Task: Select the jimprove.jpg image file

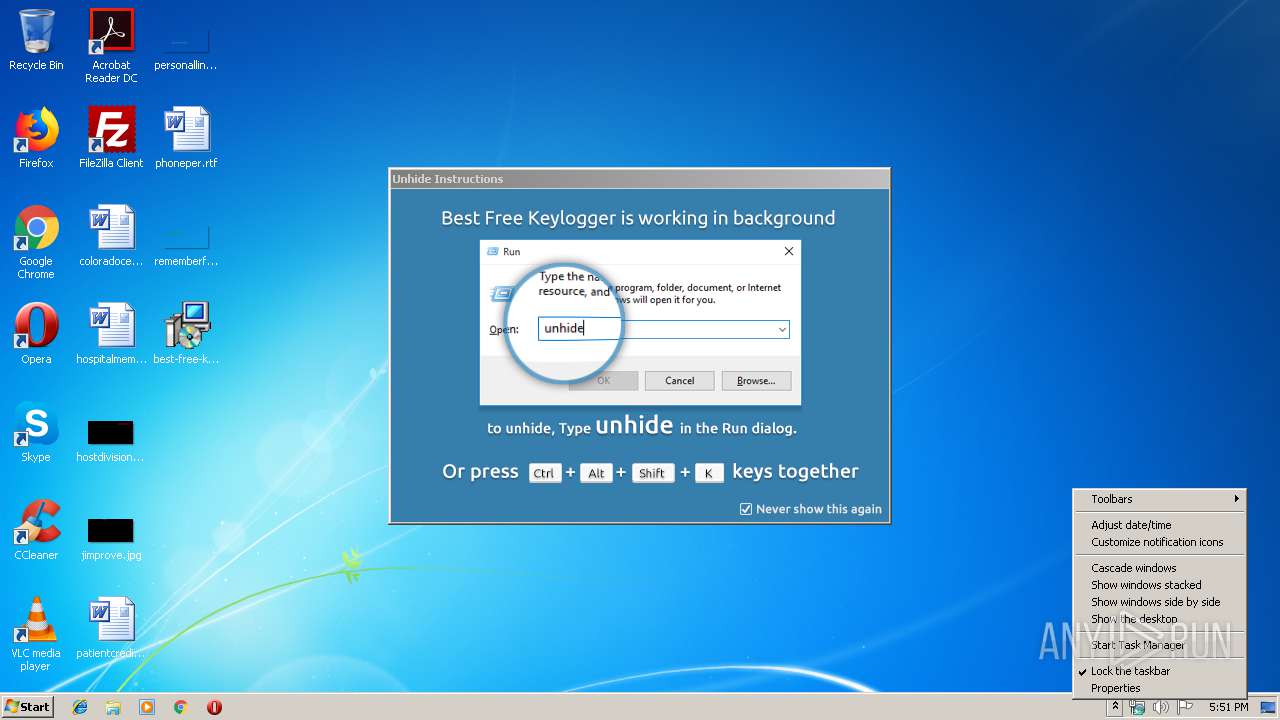Action: pos(111,538)
